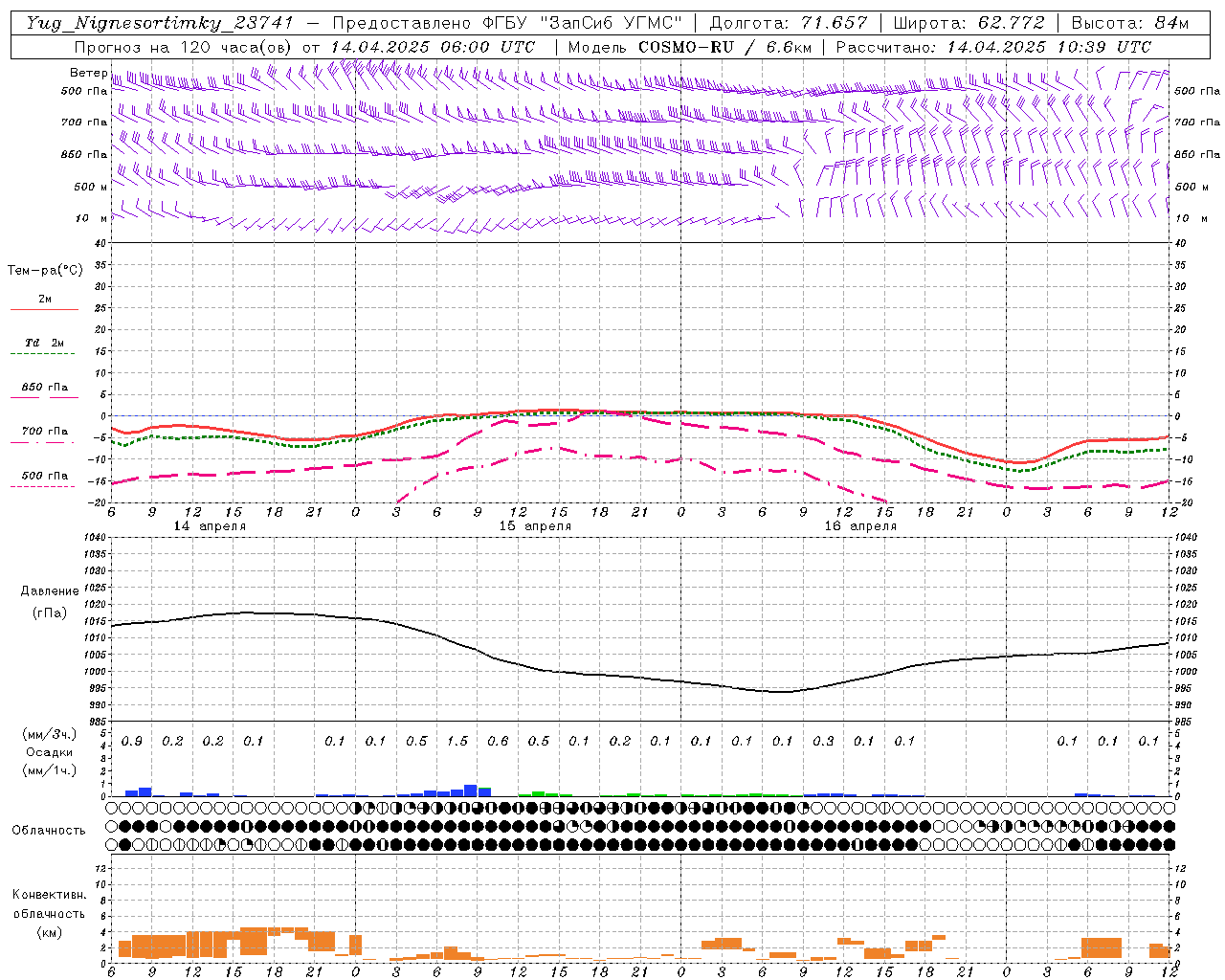Screen dimensions: 1225x980
Task: Select the Рассчитано 14.04.2025 10:39 UTC timestamp
Action: 993,47
